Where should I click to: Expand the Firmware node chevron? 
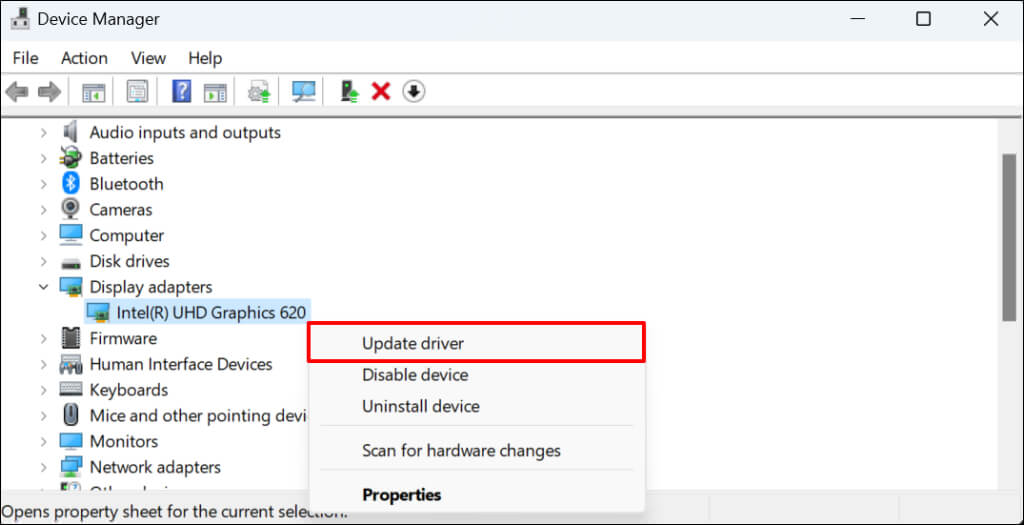coord(44,338)
